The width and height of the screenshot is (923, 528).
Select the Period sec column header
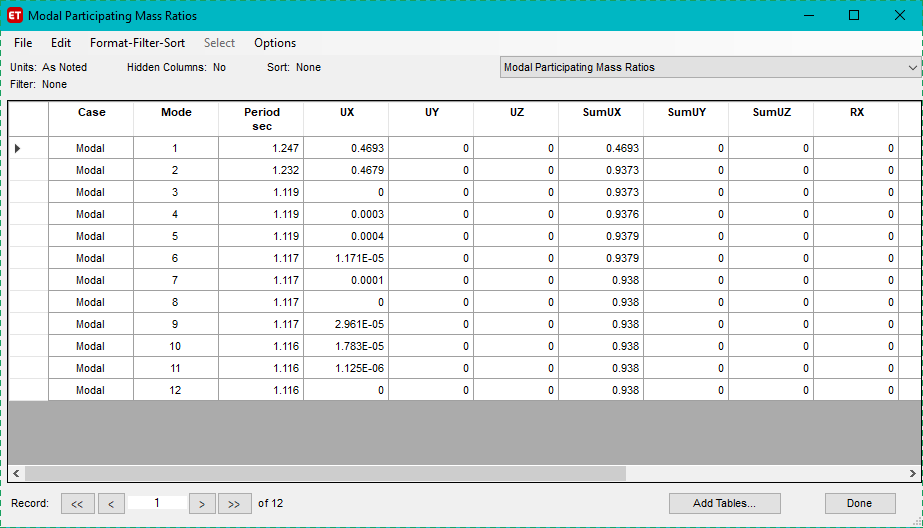[261, 119]
